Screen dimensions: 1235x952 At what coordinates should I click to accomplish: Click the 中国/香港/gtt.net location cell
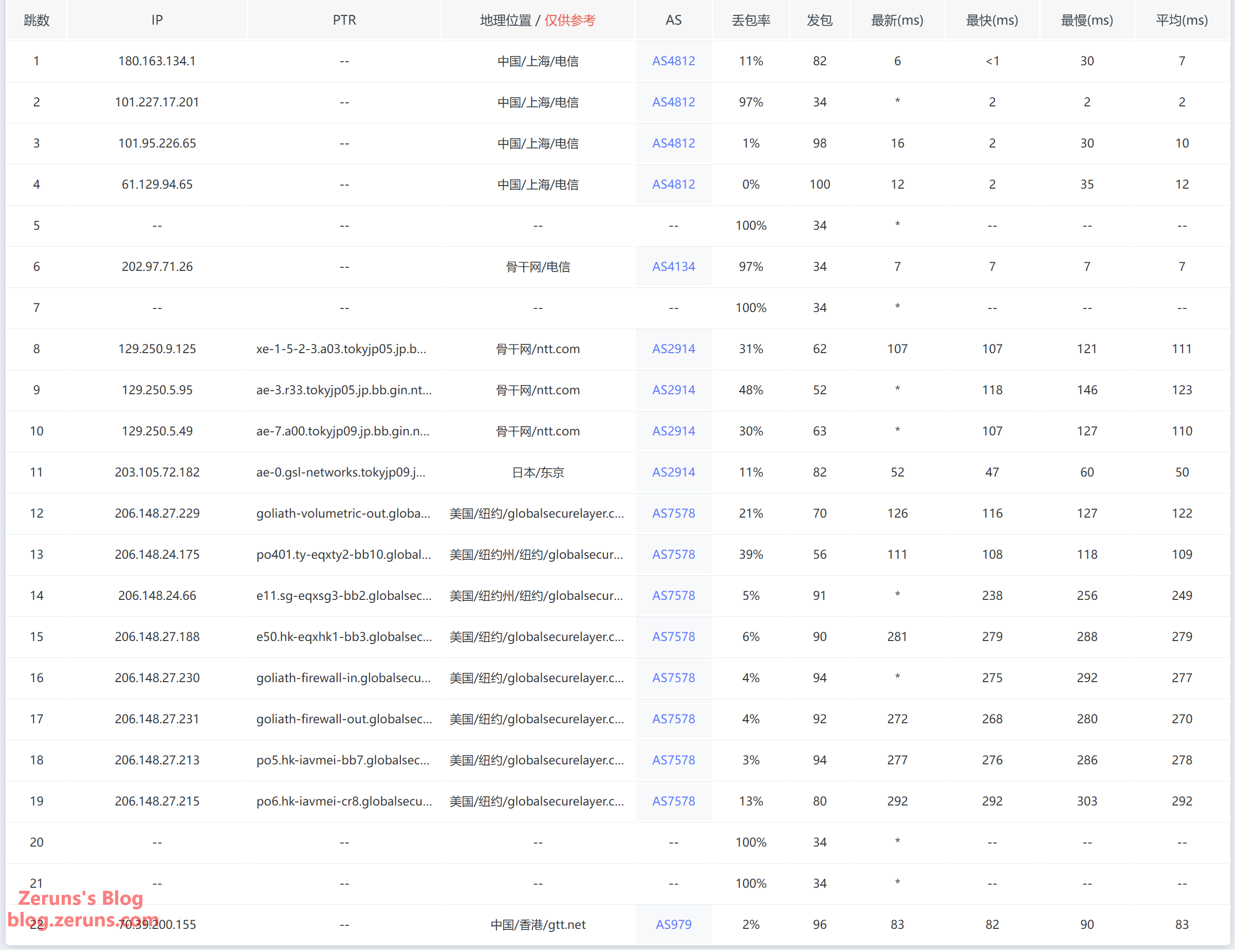click(537, 924)
